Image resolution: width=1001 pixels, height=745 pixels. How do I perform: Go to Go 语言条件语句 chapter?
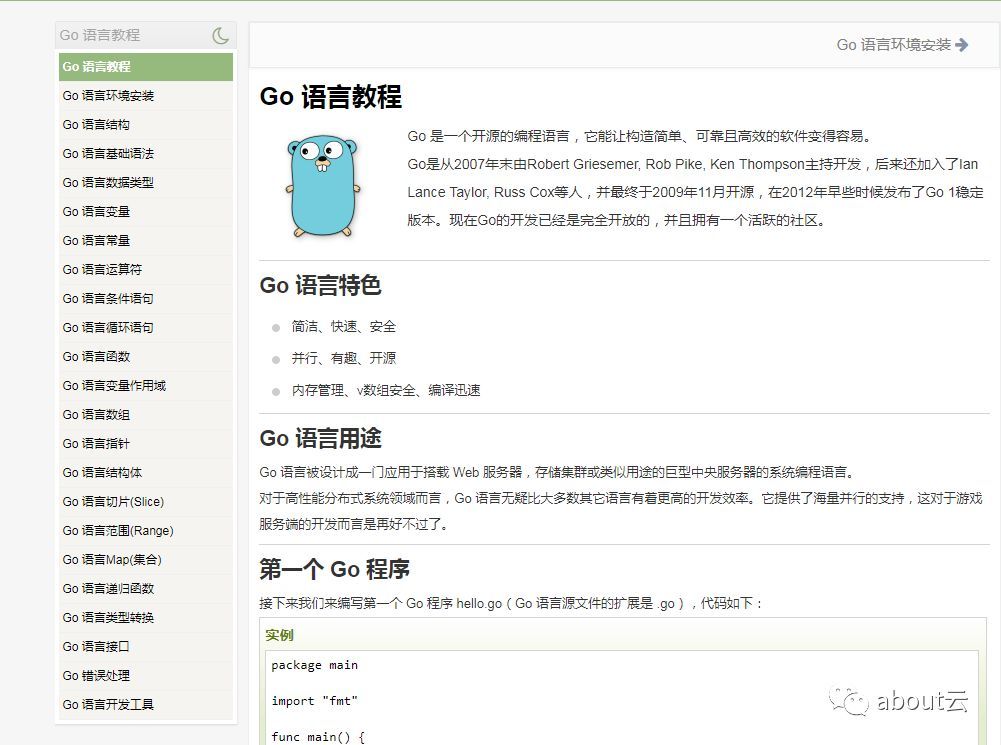pos(146,299)
